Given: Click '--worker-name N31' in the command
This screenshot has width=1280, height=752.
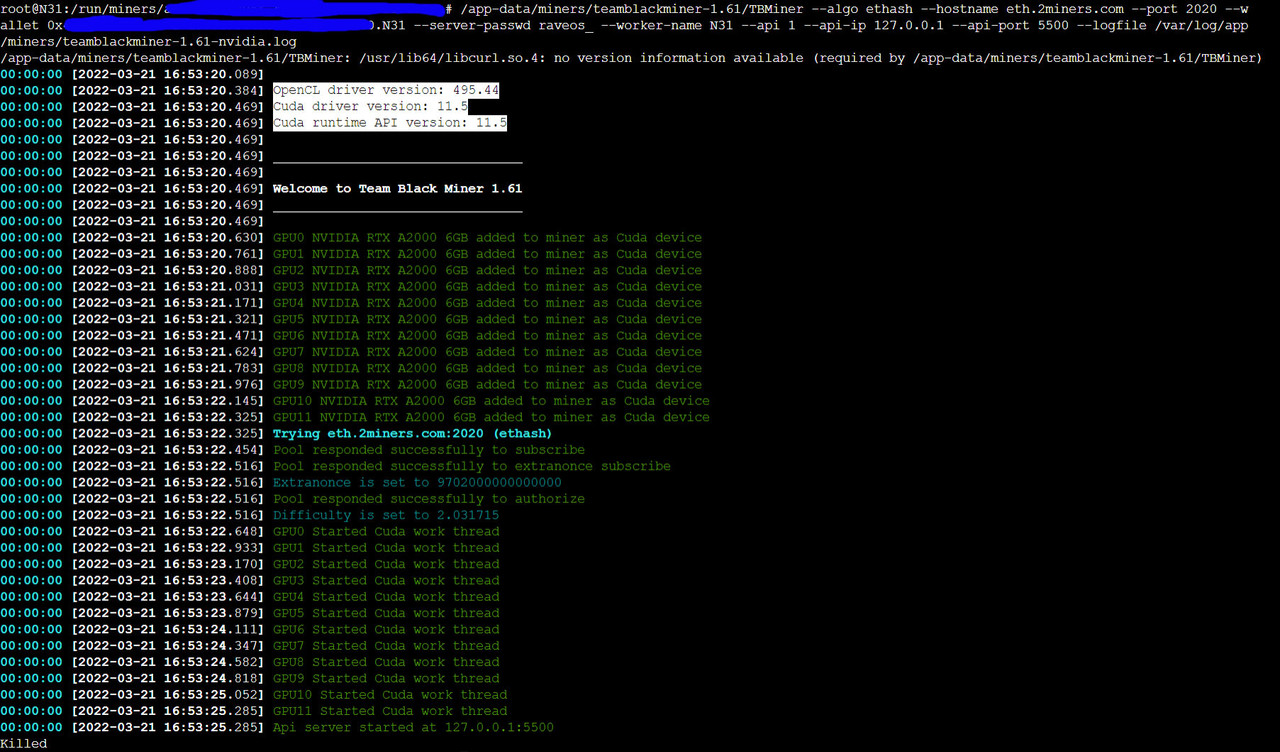Looking at the screenshot, I should pos(667,25).
